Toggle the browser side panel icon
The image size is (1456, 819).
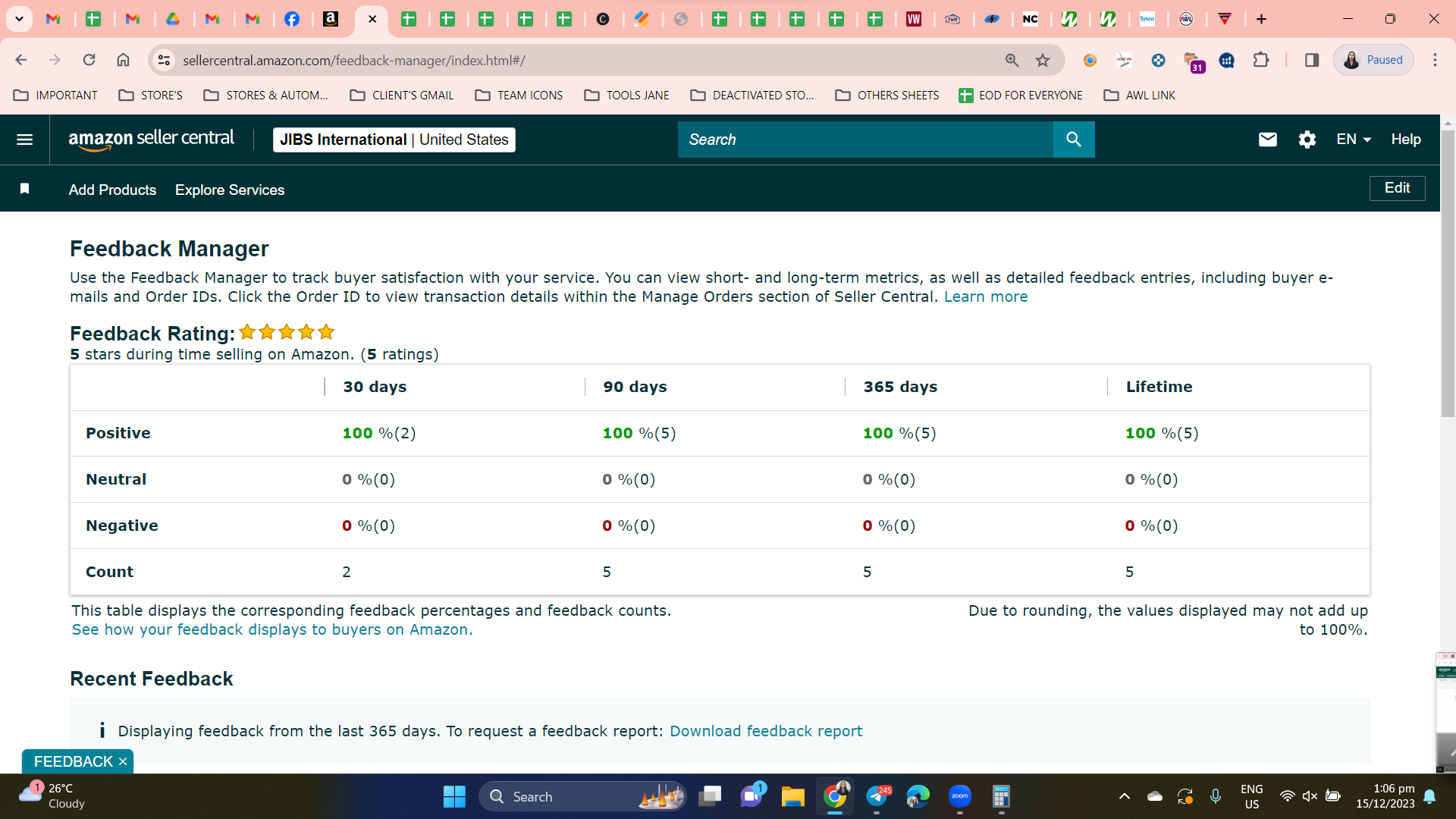pos(1311,60)
